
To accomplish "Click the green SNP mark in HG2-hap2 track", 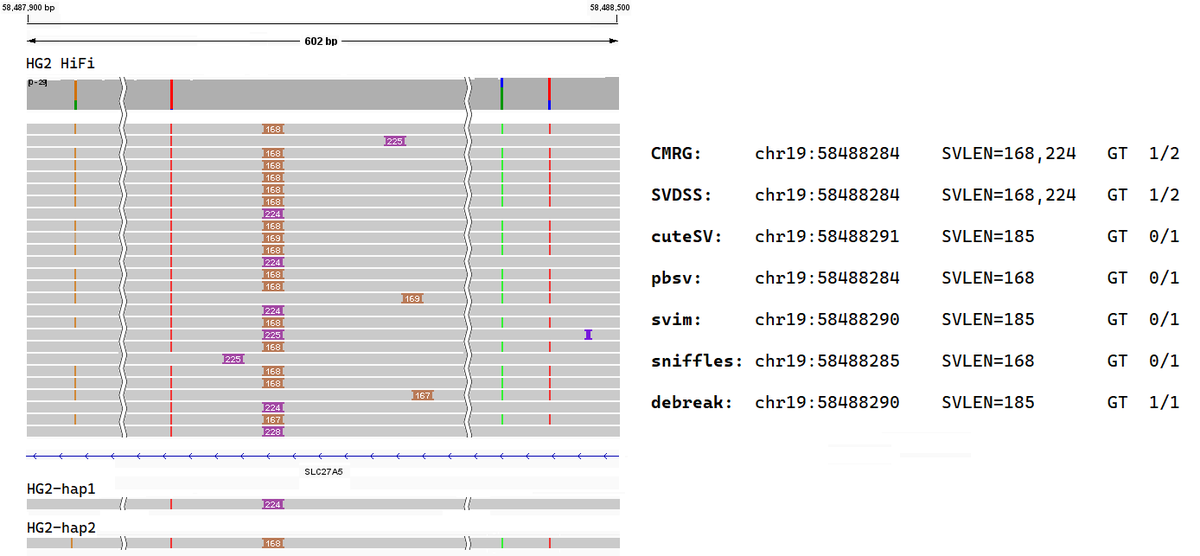I will click(x=502, y=543).
